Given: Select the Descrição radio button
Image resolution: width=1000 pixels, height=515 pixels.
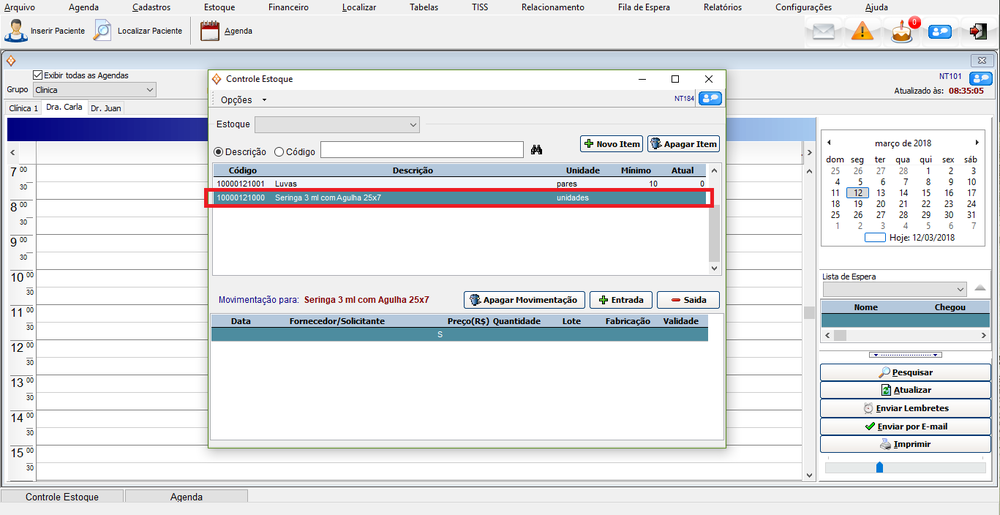Looking at the screenshot, I should pyautogui.click(x=219, y=151).
